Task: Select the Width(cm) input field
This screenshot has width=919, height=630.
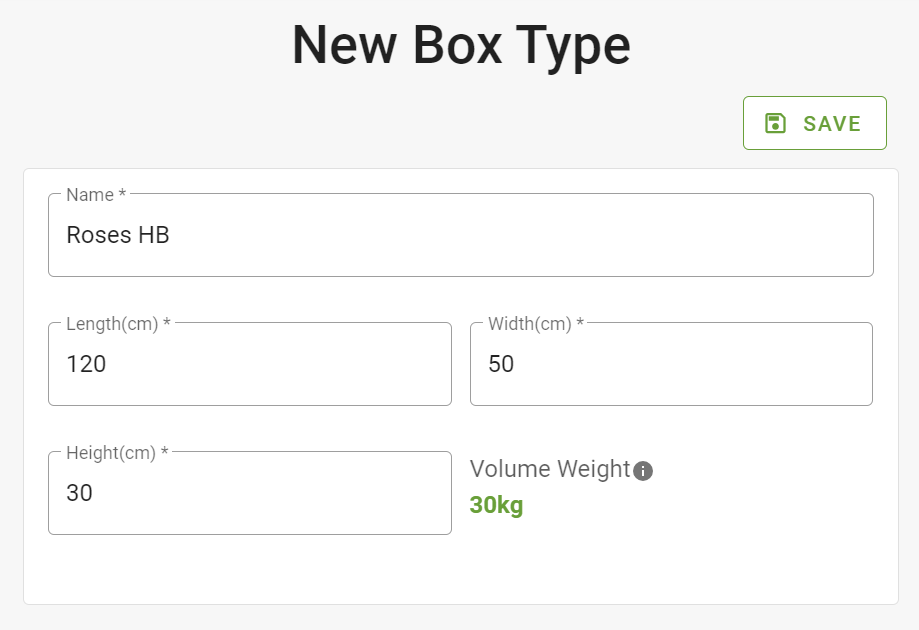Action: [x=671, y=364]
